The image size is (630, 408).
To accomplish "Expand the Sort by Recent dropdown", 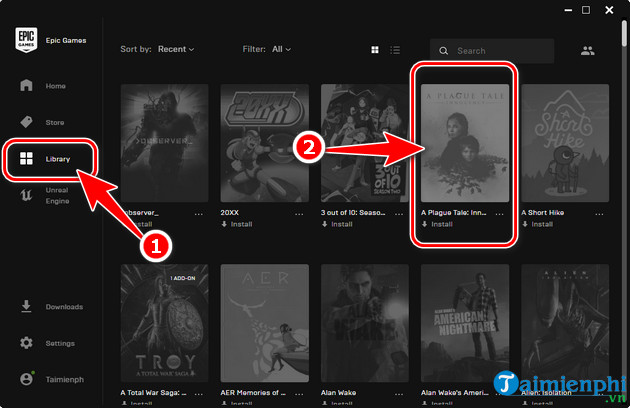I will pyautogui.click(x=175, y=49).
